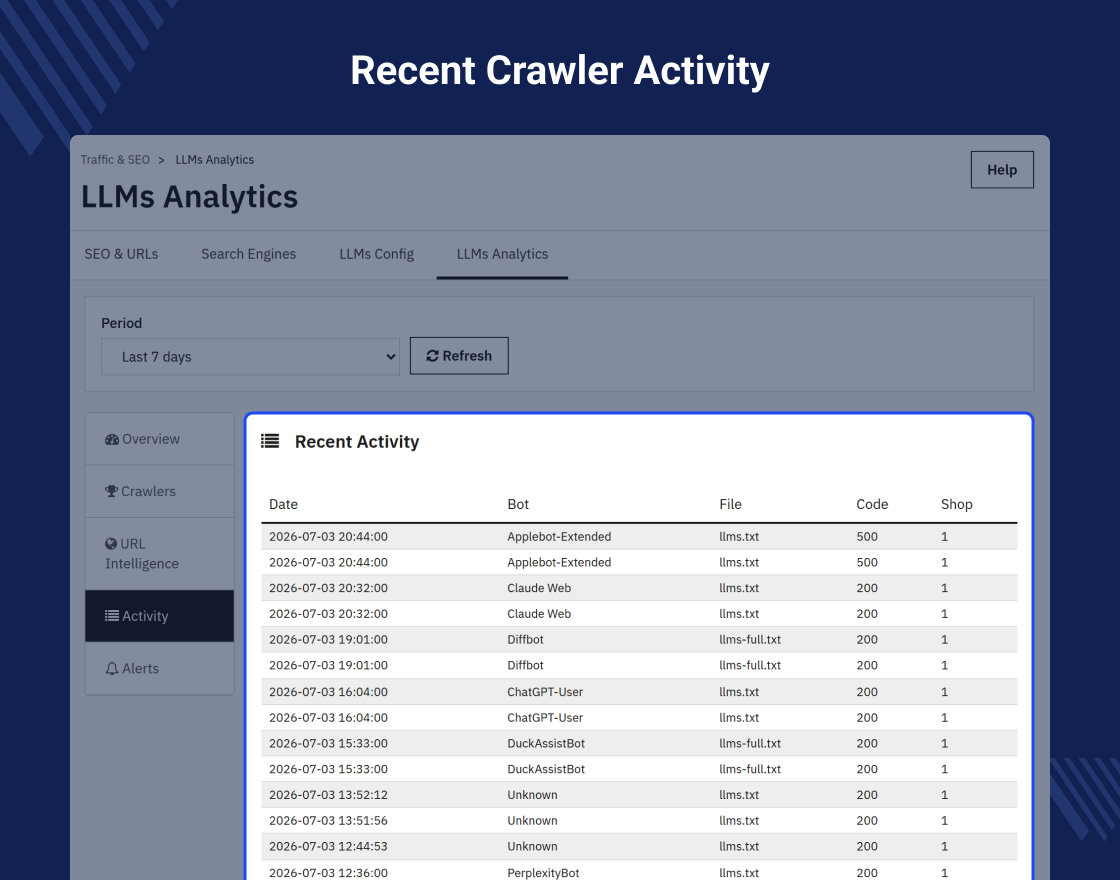Open the Last 7 days select box
The width and height of the screenshot is (1120, 880).
[250, 356]
